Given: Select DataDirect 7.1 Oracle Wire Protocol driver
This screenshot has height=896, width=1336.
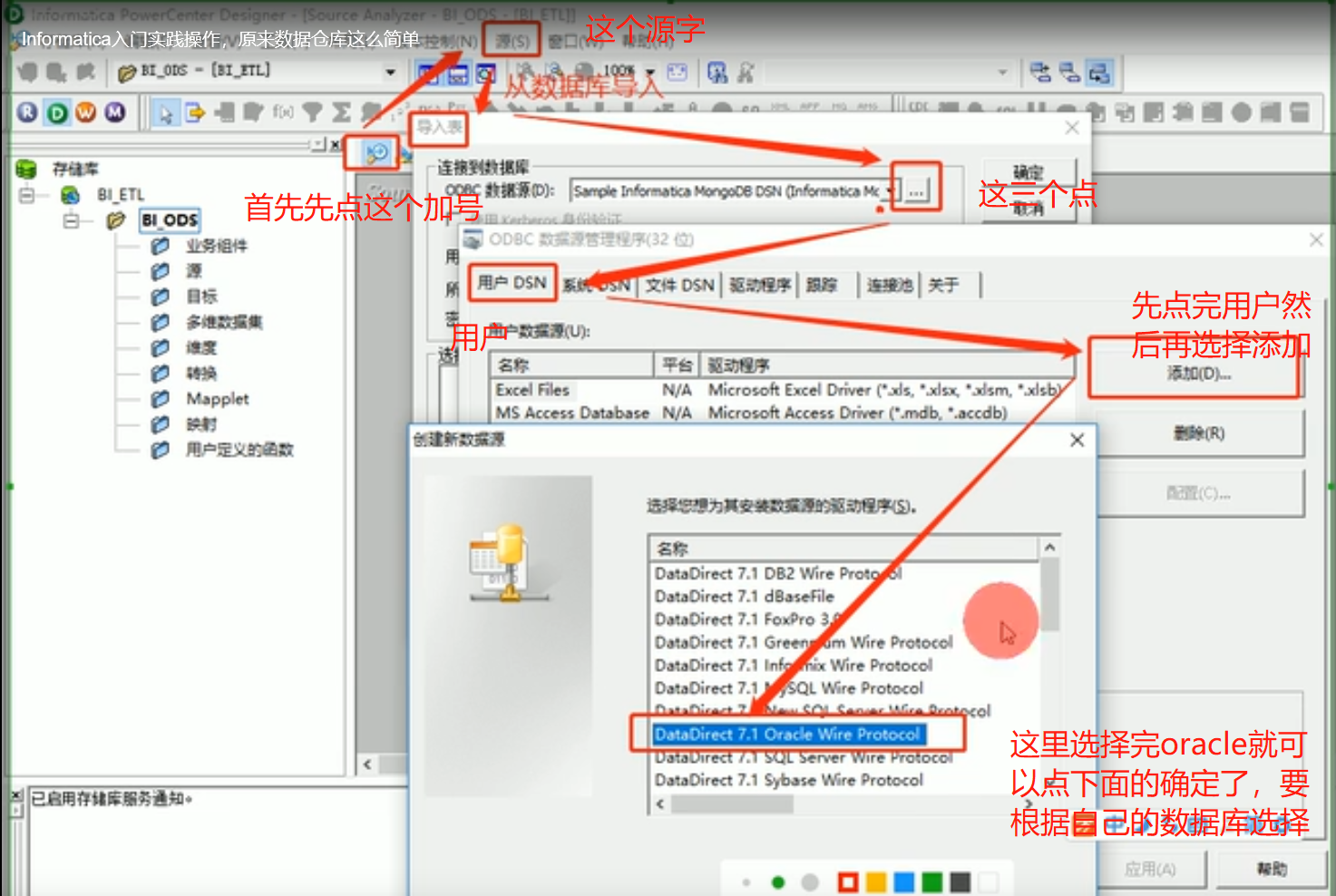Looking at the screenshot, I should pyautogui.click(x=789, y=735).
